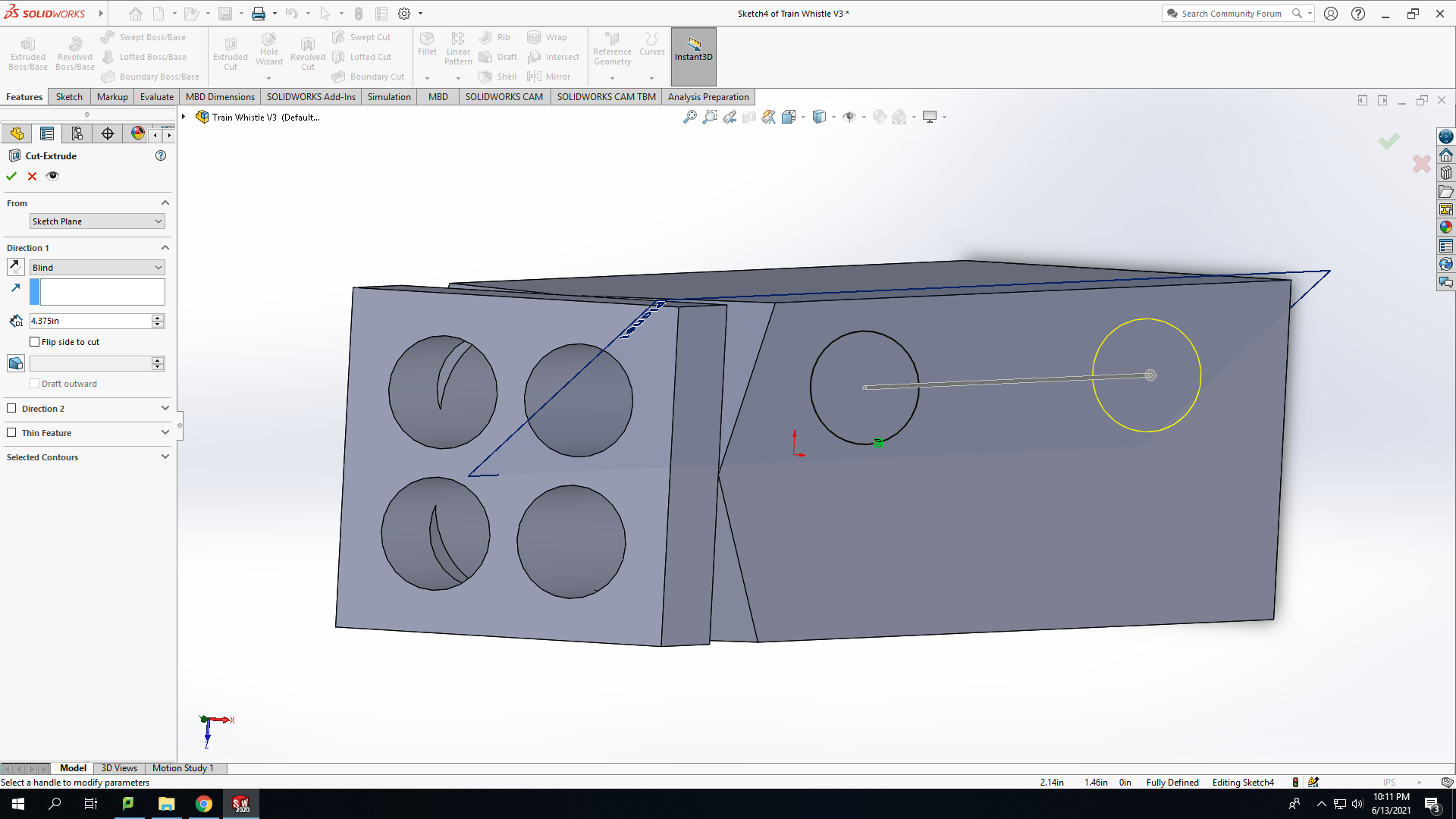Screen dimensions: 1456x819
Task: Expand the Selected Contours section
Action: click(x=88, y=457)
